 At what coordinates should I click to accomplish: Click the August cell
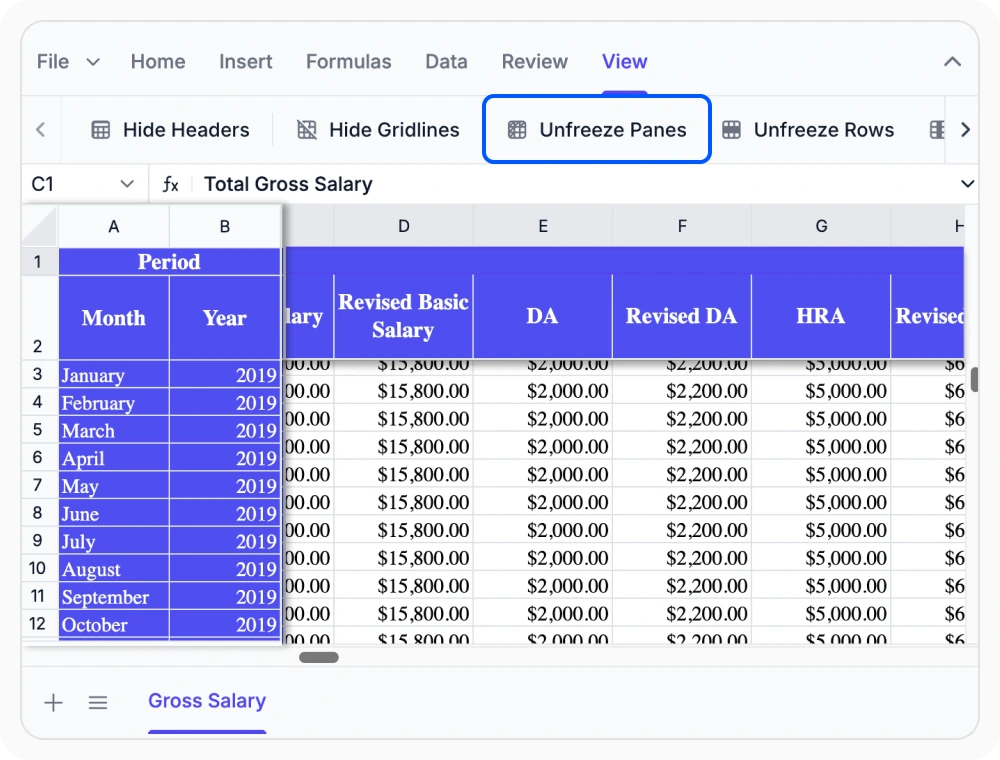click(114, 569)
